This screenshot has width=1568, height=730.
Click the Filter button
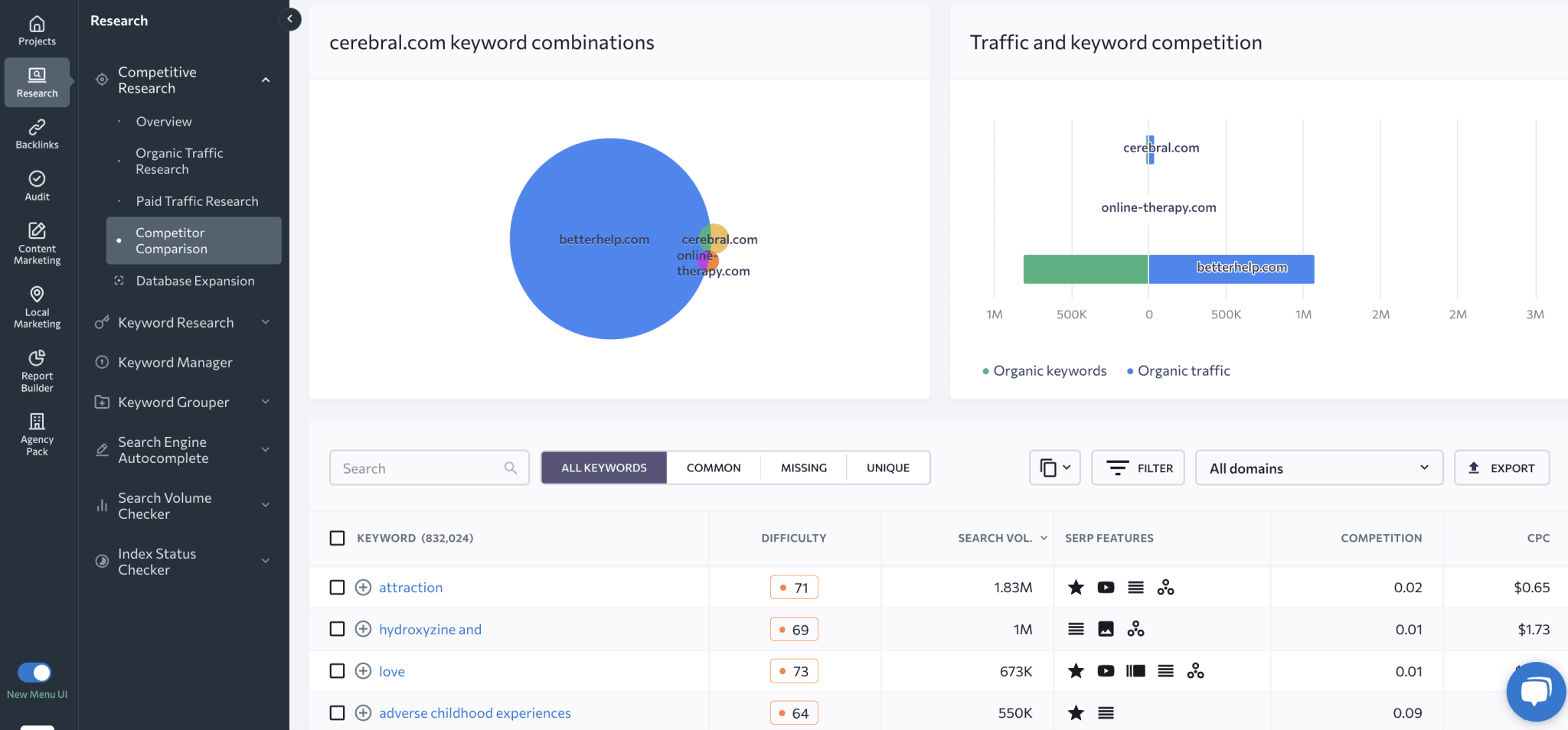click(1138, 468)
